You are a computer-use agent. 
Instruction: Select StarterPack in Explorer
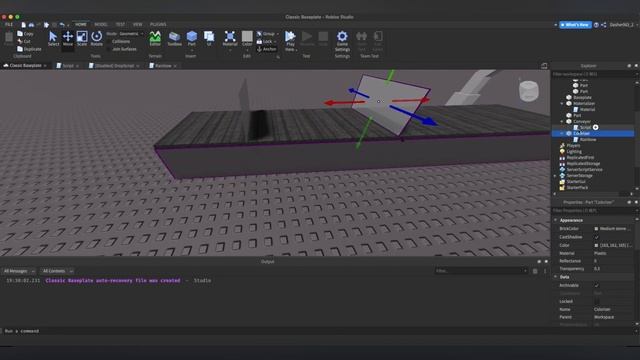577,188
